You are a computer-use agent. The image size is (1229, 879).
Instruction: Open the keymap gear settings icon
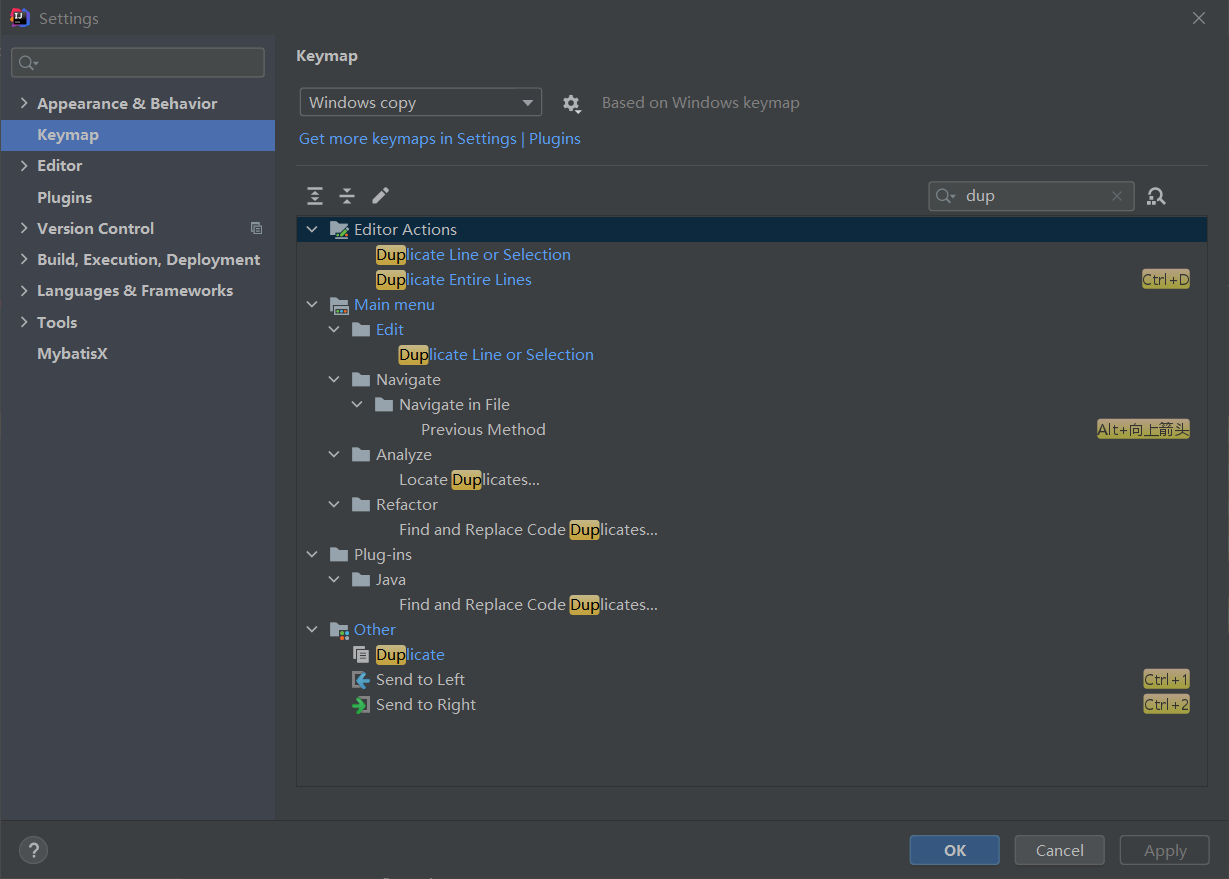point(571,103)
